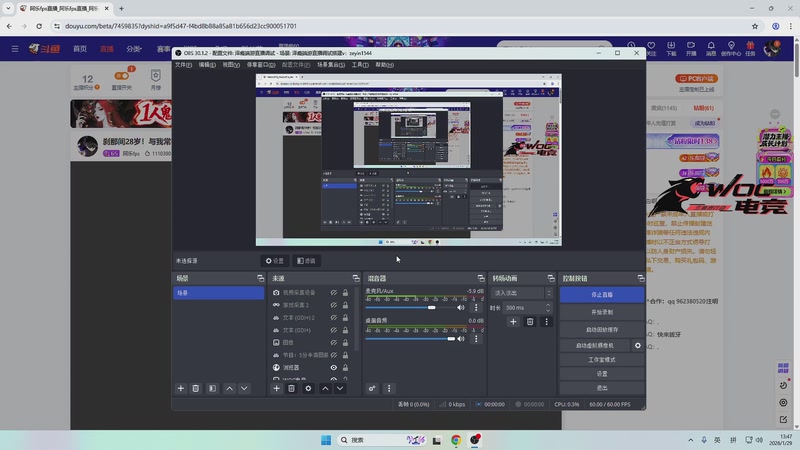This screenshot has width=800, height=450.
Task: Open the 工具 menu in OBS
Action: [360, 65]
